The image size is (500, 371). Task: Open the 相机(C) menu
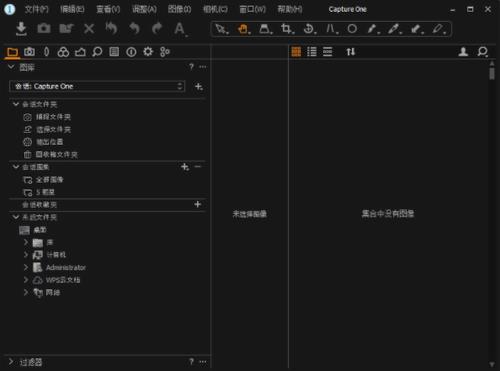click(x=215, y=9)
